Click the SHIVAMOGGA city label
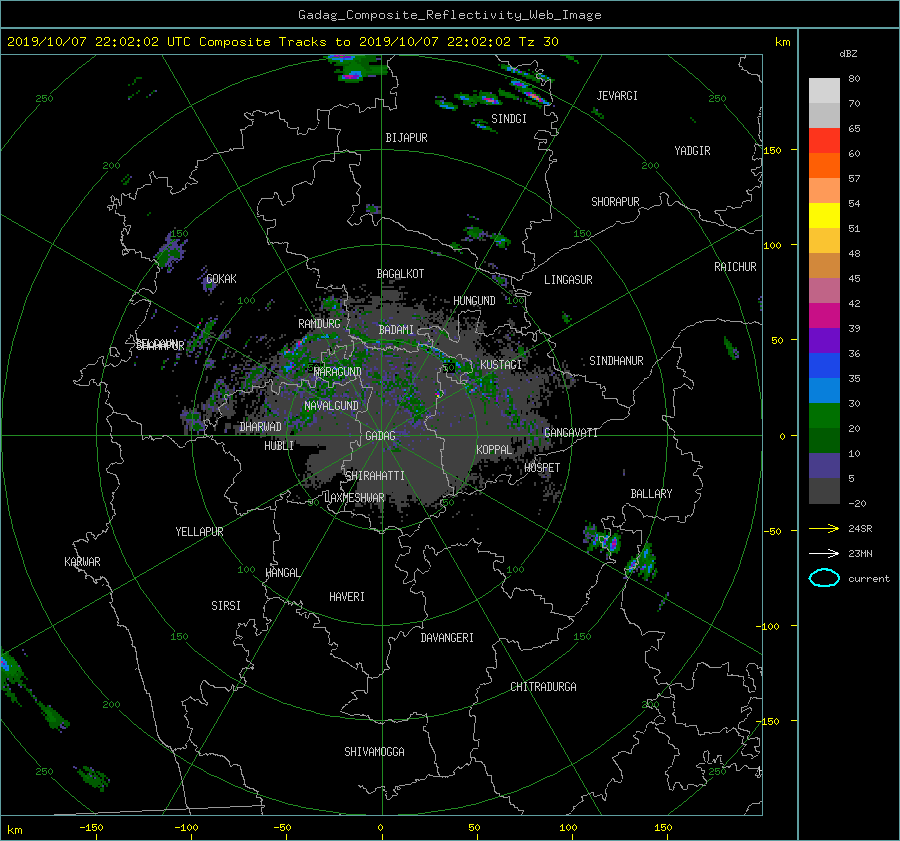Viewport: 900px width, 841px height. point(374,752)
